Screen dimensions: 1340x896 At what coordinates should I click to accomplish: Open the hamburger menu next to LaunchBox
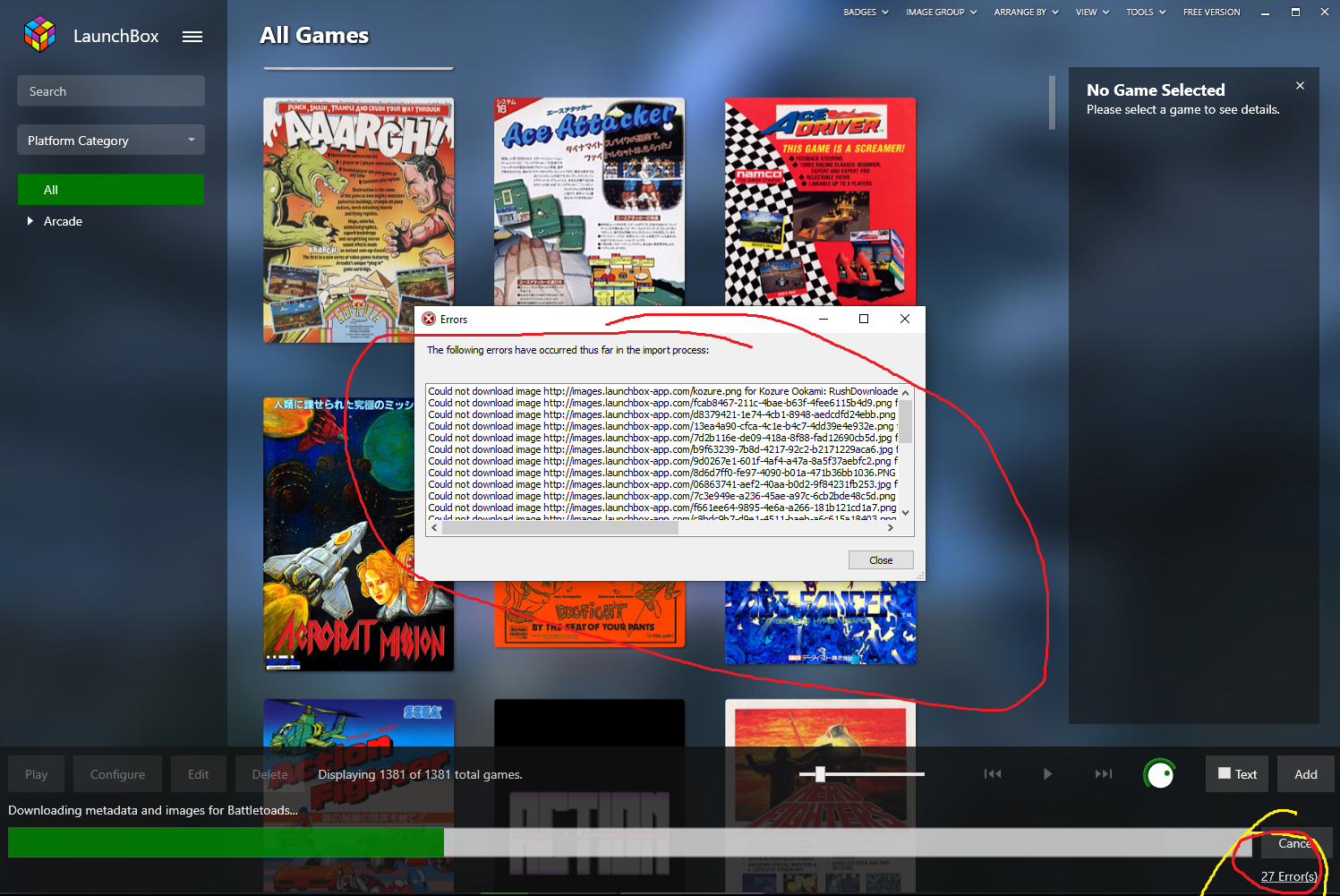pyautogui.click(x=192, y=37)
